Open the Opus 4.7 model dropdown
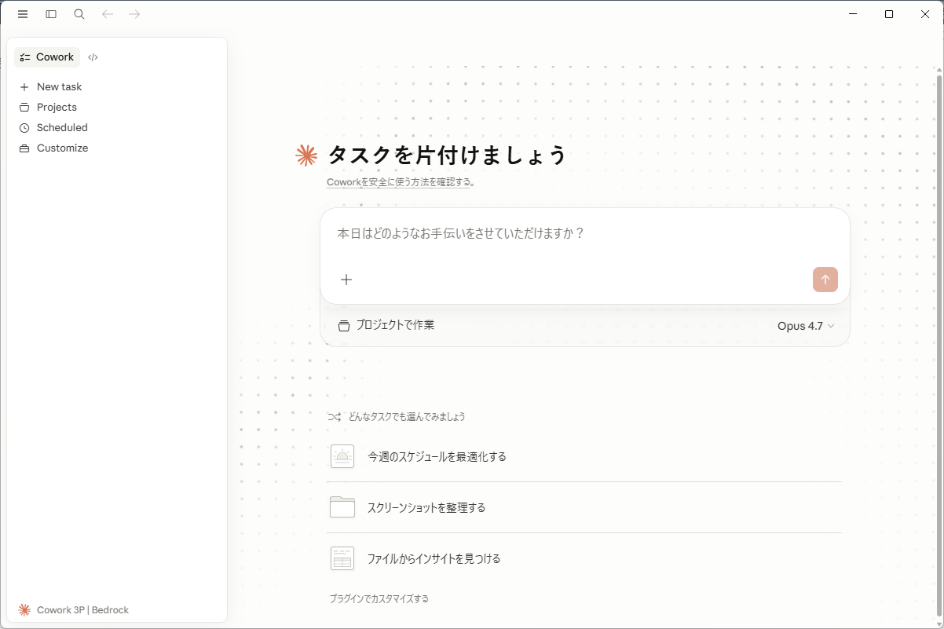Image resolution: width=944 pixels, height=629 pixels. click(805, 326)
